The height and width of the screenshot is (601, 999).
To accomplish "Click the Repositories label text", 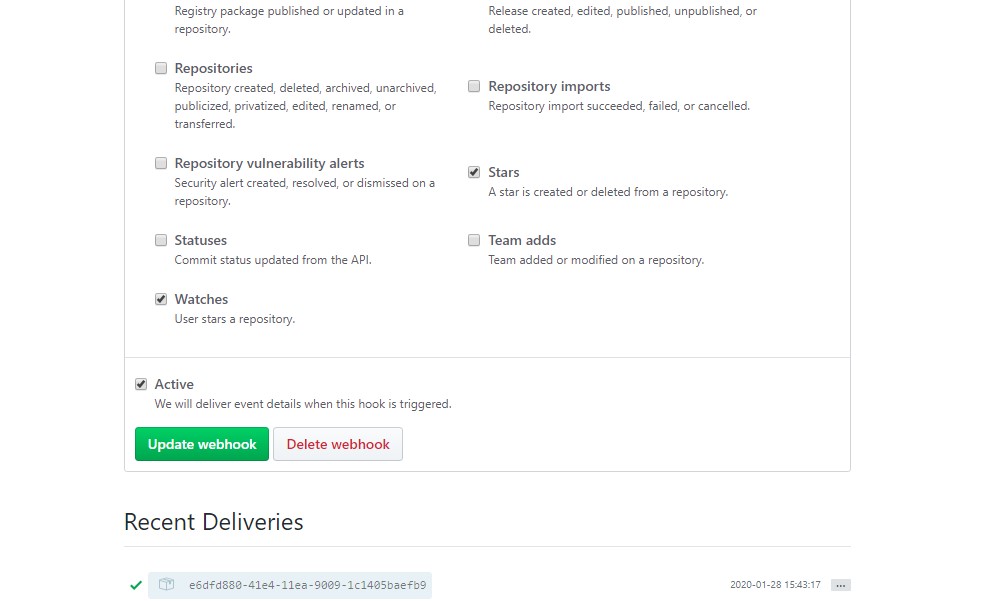I will point(213,68).
